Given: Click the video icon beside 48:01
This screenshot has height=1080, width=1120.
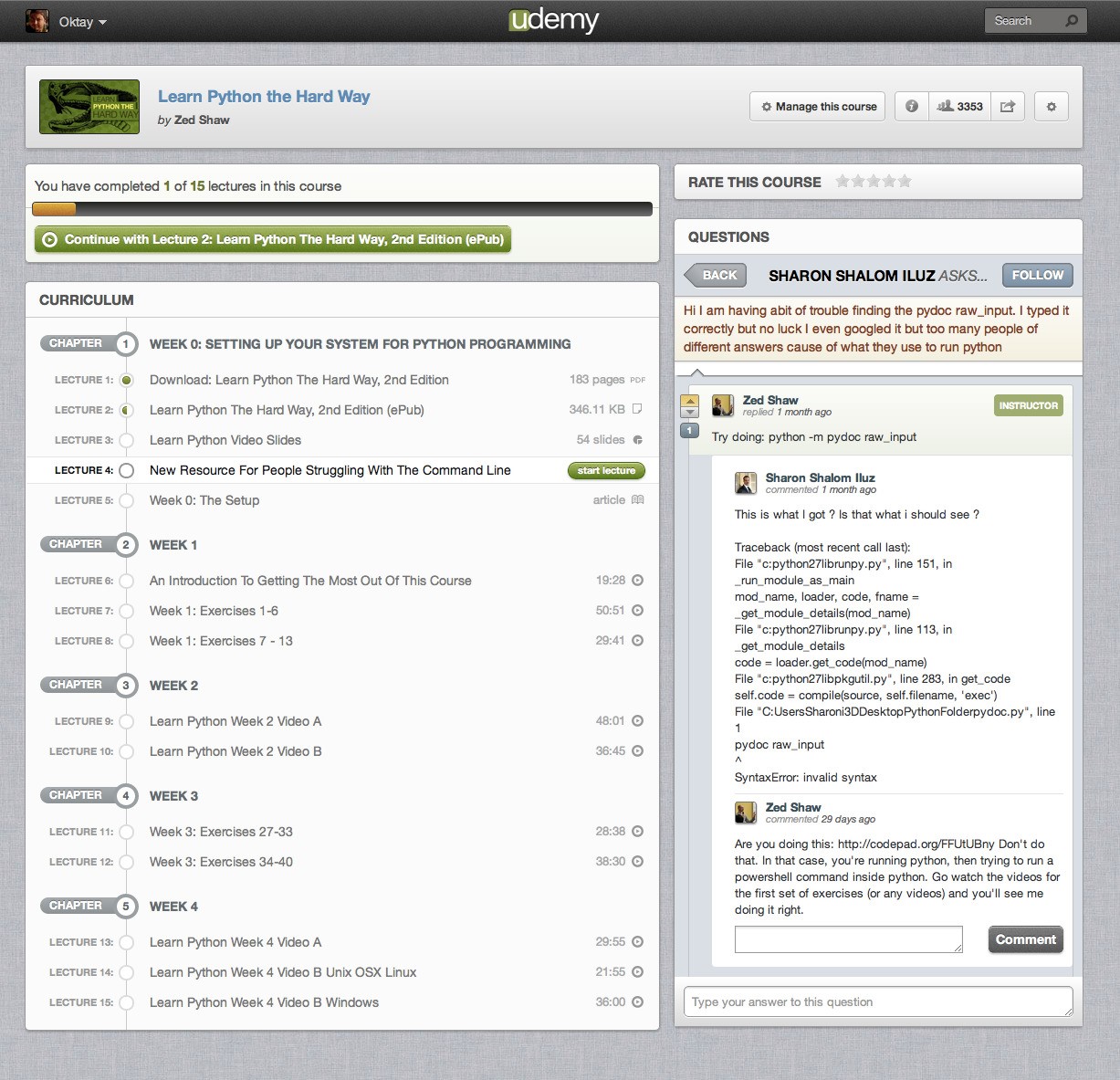Looking at the screenshot, I should [x=637, y=720].
